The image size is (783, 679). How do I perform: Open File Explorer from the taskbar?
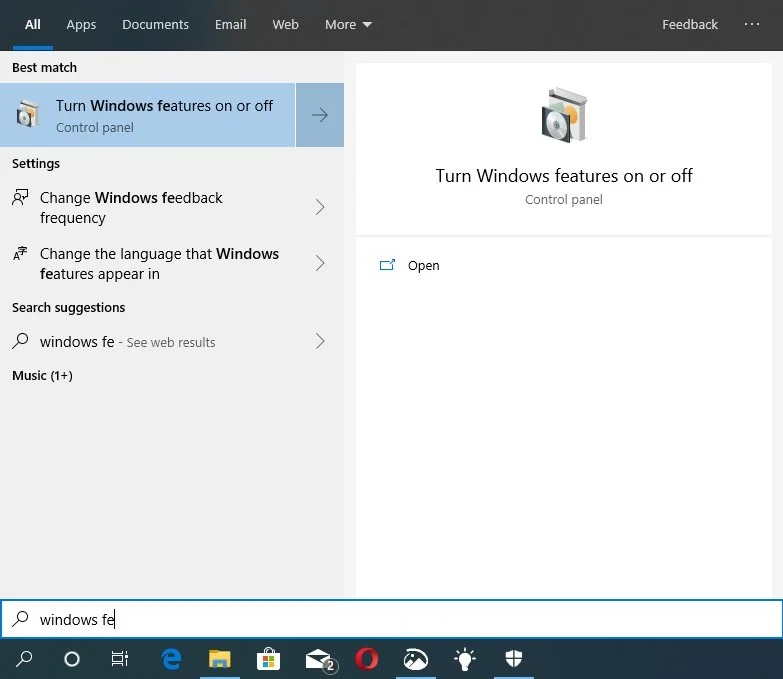[220, 659]
